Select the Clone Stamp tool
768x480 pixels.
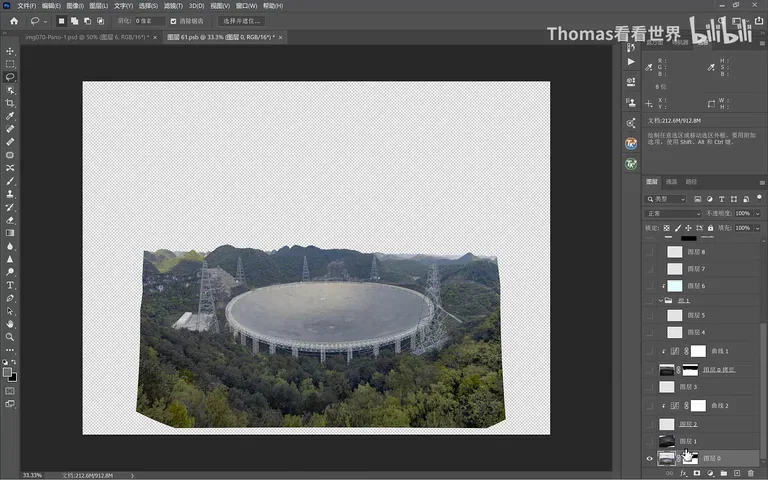point(10,194)
